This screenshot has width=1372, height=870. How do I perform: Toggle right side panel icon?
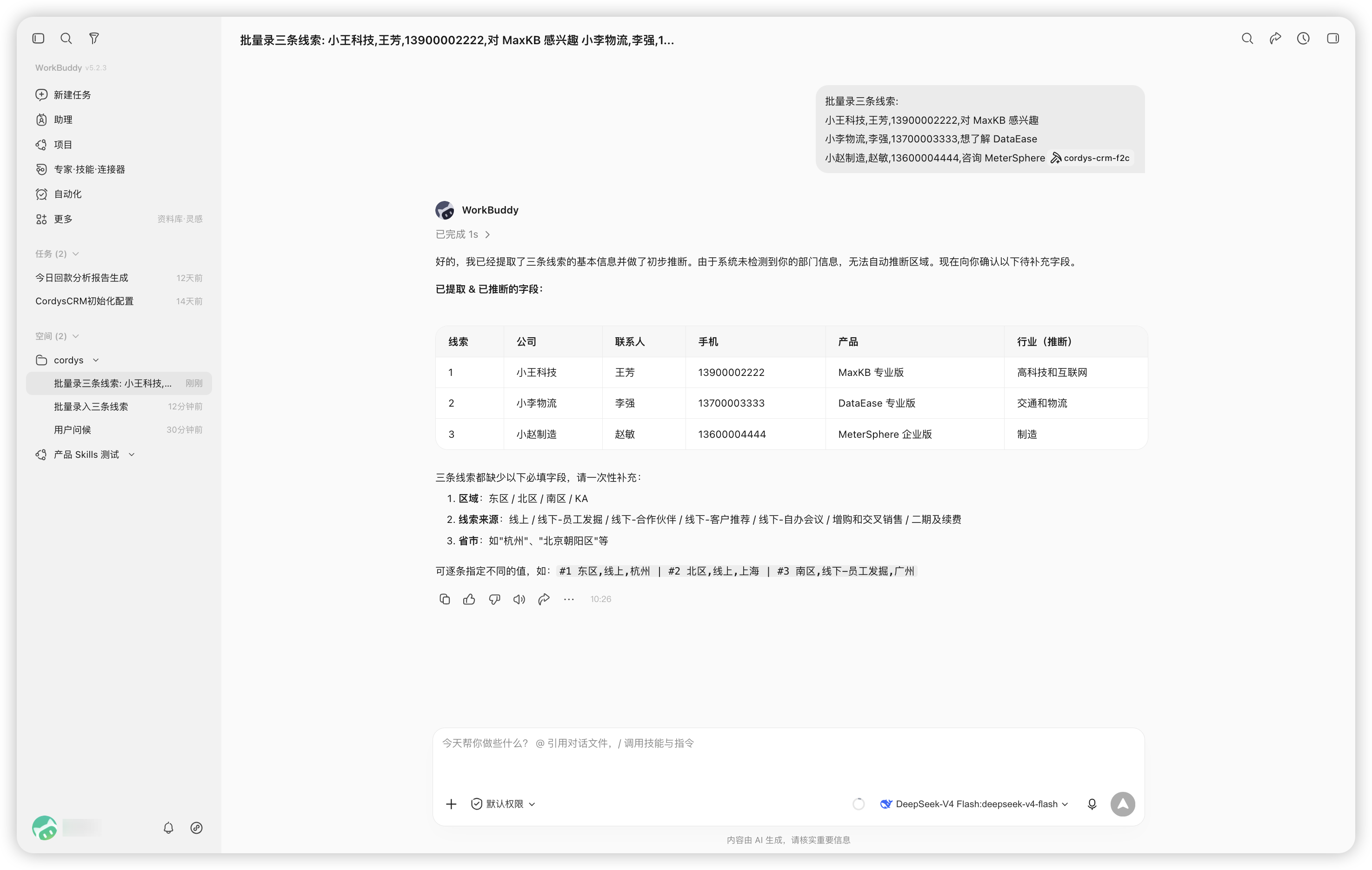point(1332,38)
